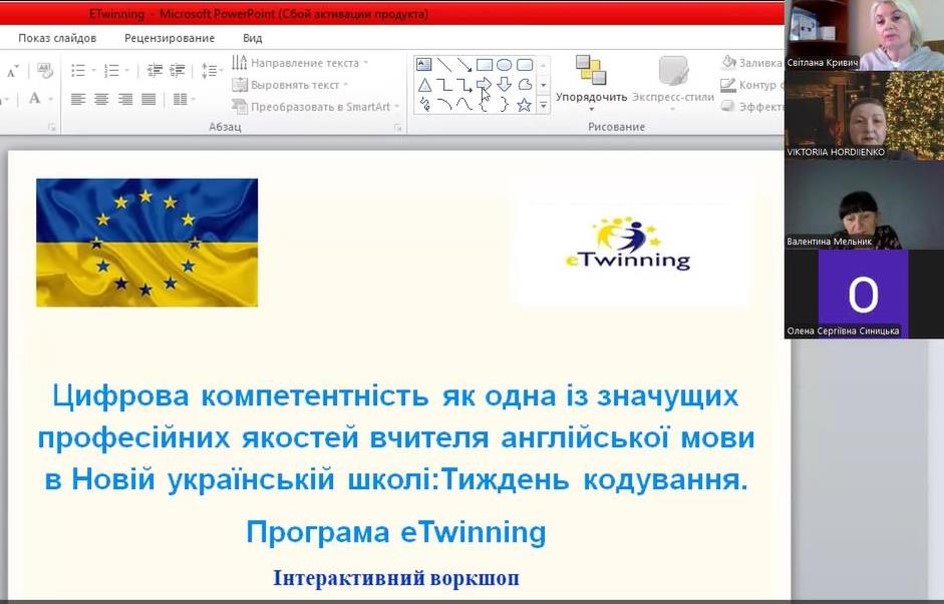Open the Упорядочить dropdown
The width and height of the screenshot is (944, 604).
pyautogui.click(x=591, y=98)
